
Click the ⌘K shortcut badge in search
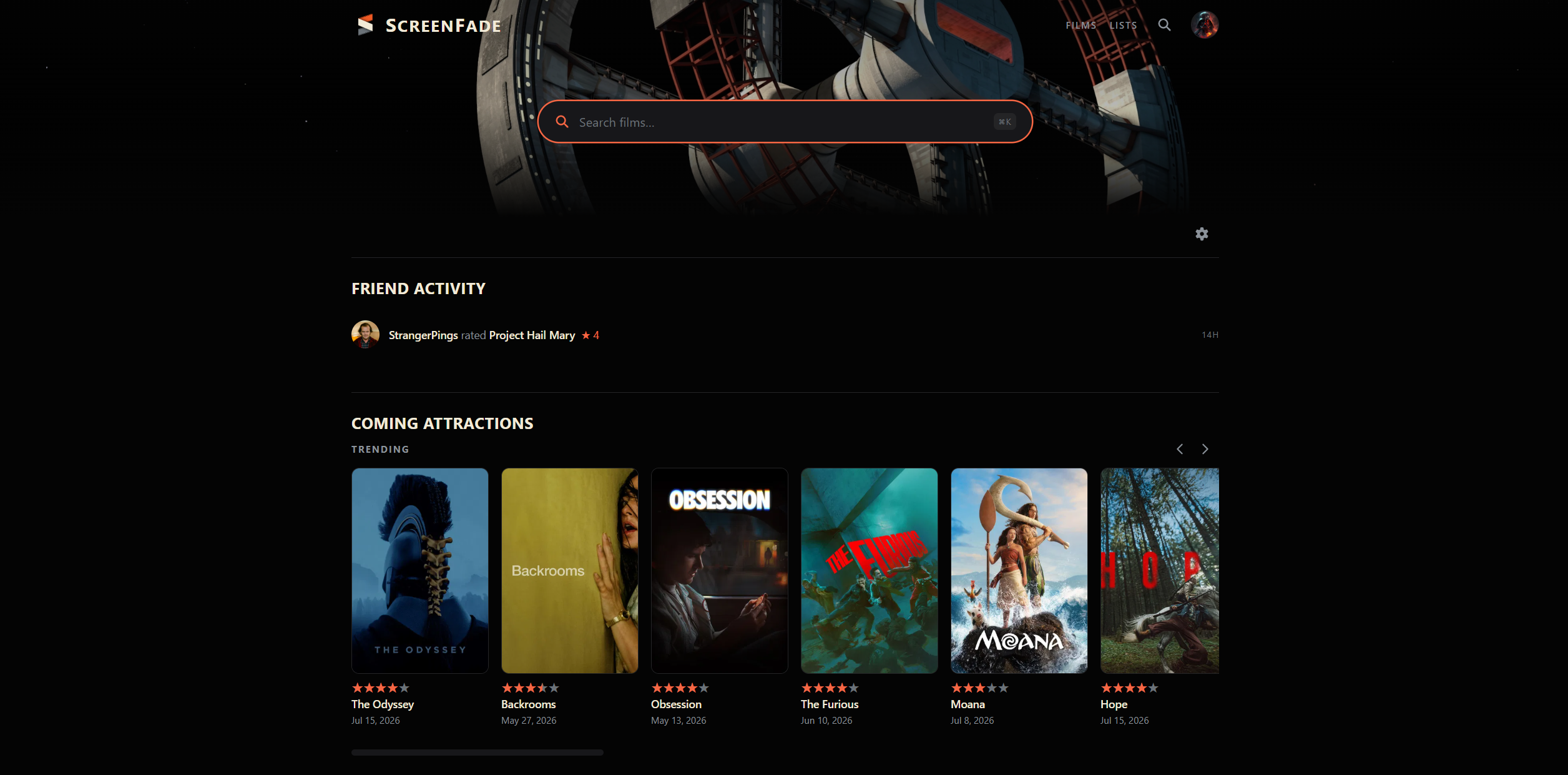point(1004,122)
